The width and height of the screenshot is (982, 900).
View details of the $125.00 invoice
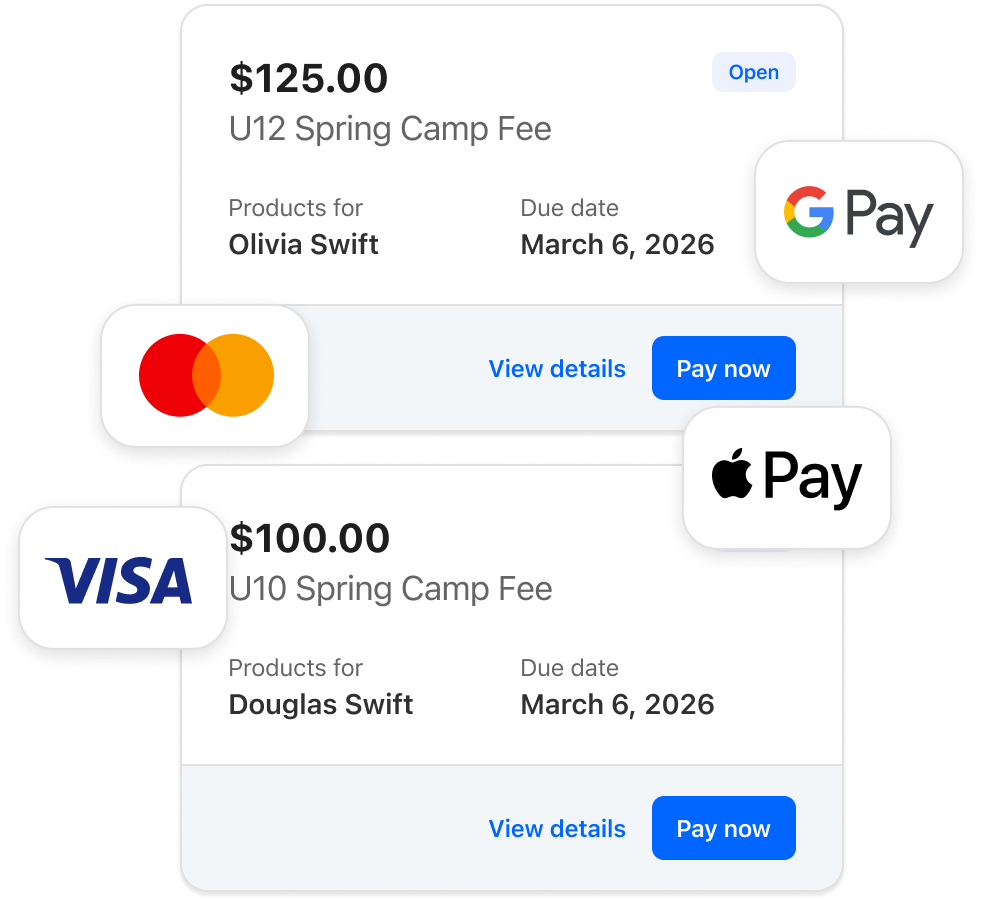(557, 369)
